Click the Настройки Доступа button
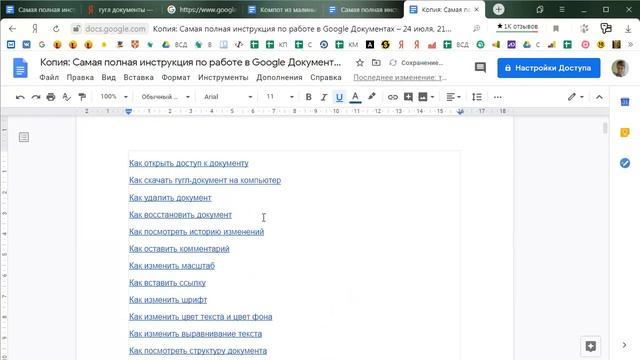Viewport: 640px width, 360px height. (549, 68)
